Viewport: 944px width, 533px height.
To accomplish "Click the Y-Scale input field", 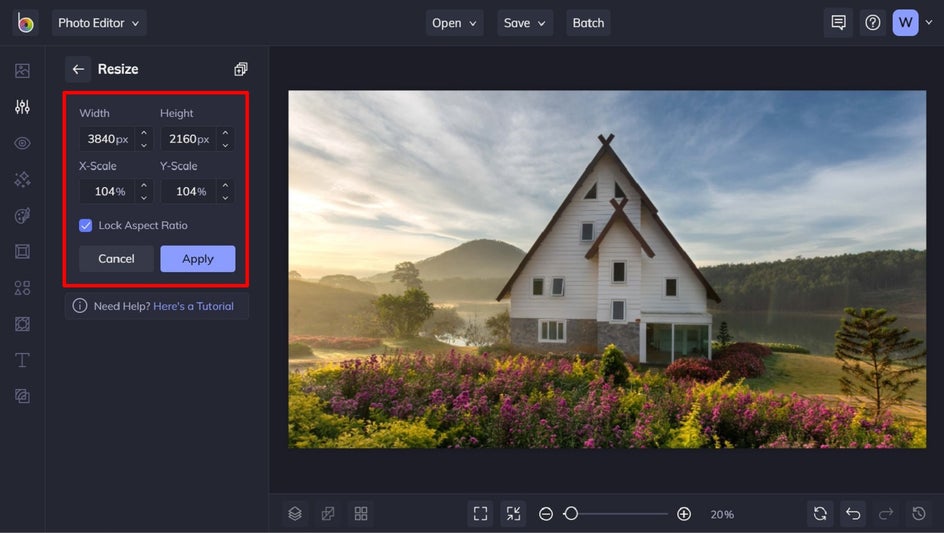I will (x=189, y=192).
